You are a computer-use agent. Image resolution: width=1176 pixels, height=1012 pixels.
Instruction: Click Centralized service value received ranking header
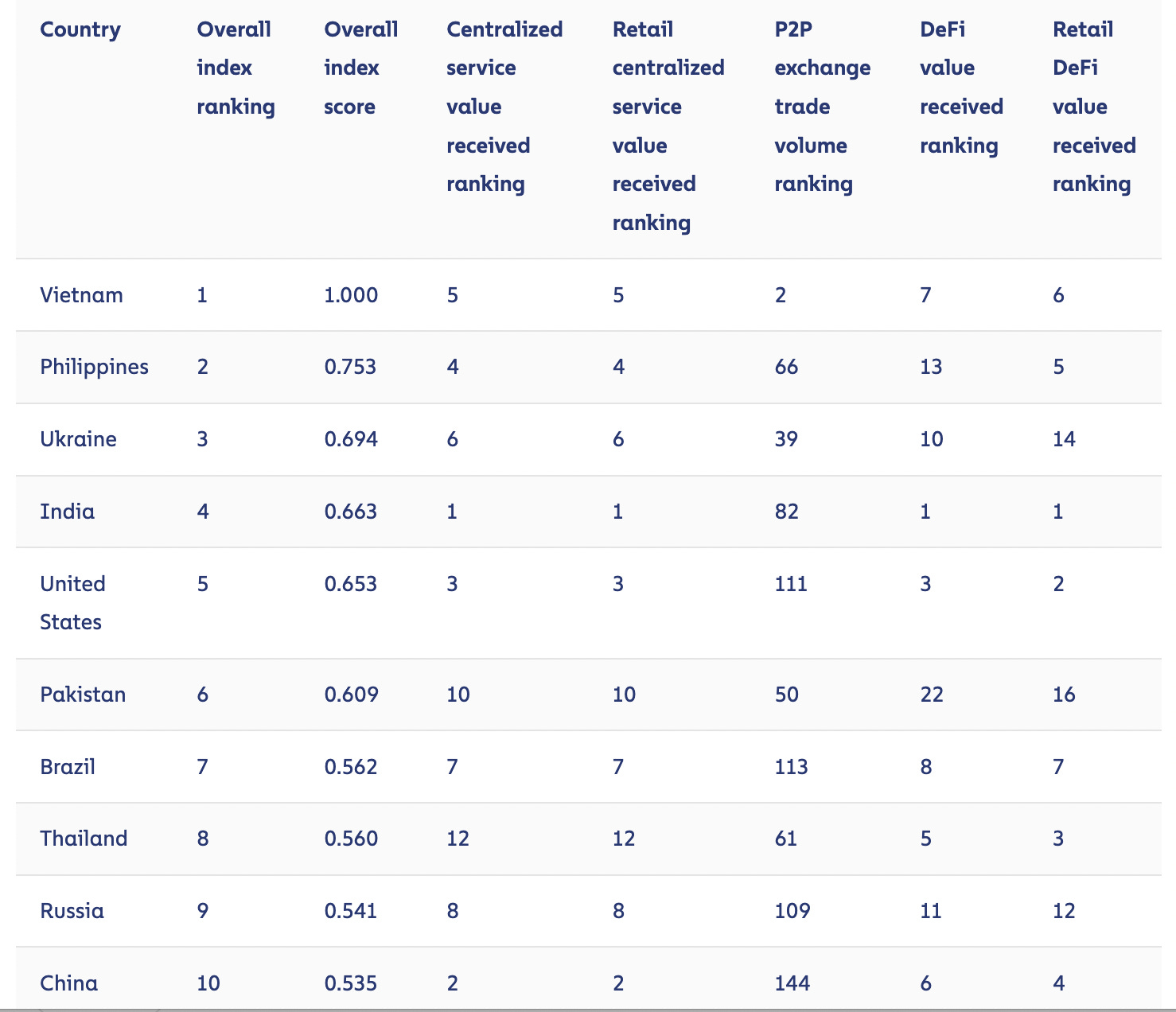click(x=504, y=107)
